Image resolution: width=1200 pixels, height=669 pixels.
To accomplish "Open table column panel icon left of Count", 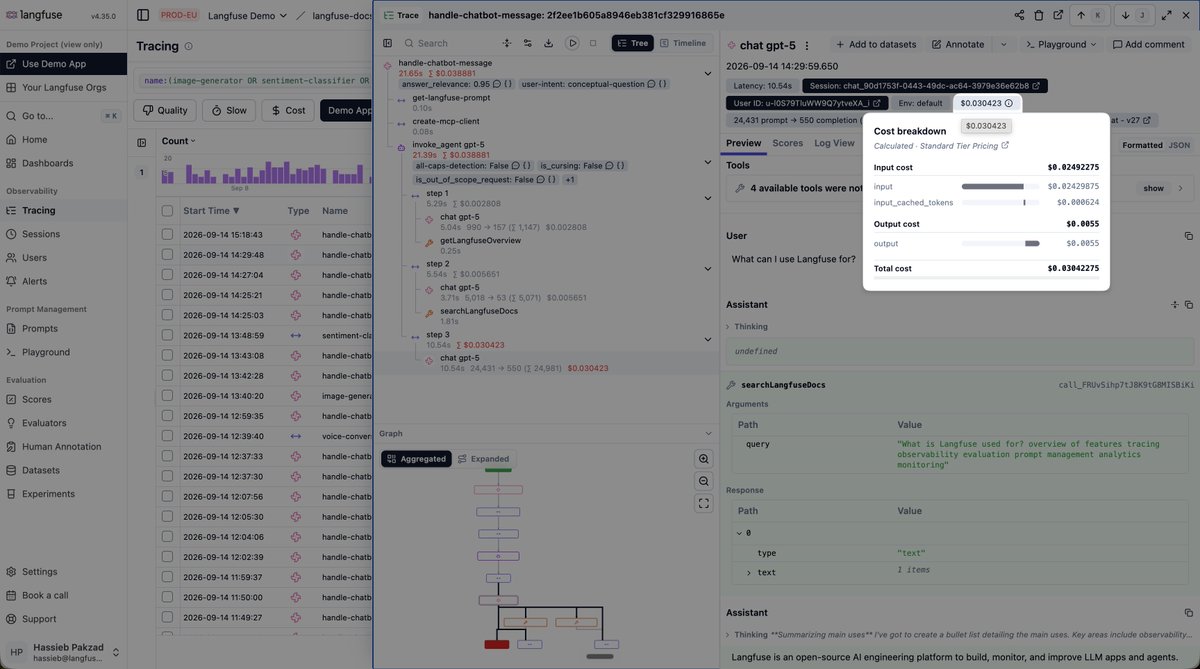I will 141,143.
